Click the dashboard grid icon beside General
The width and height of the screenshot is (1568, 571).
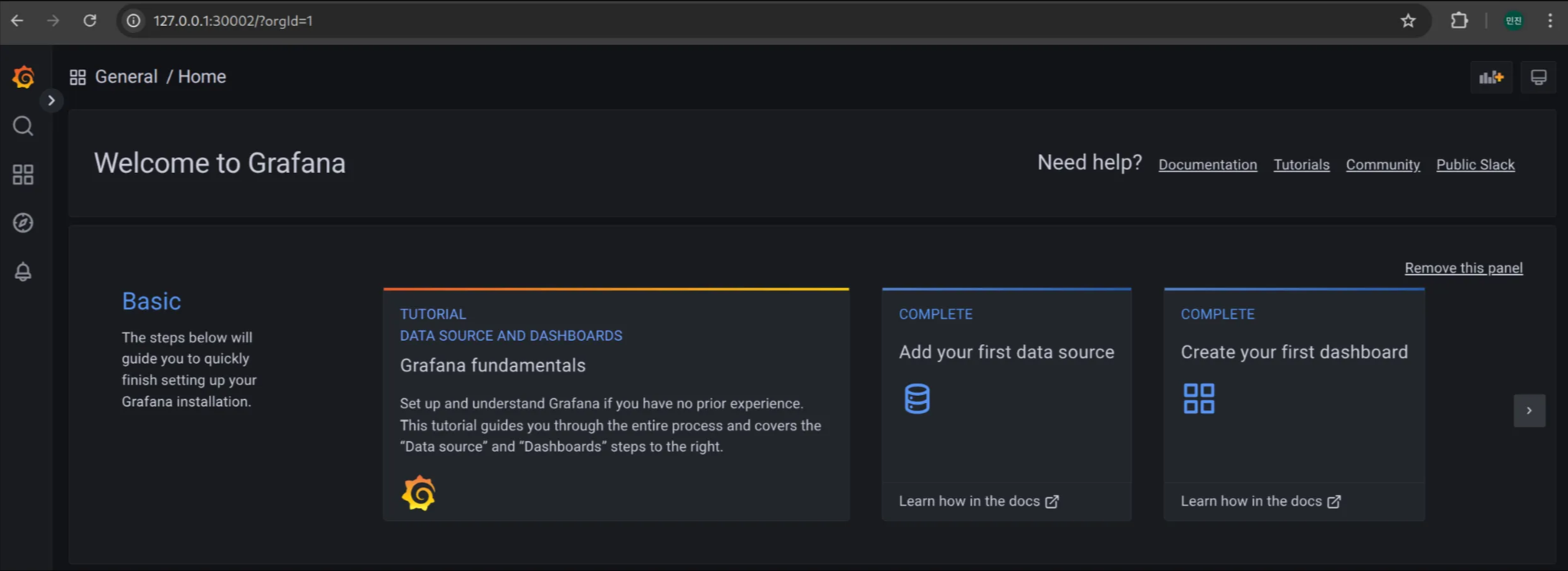click(78, 77)
